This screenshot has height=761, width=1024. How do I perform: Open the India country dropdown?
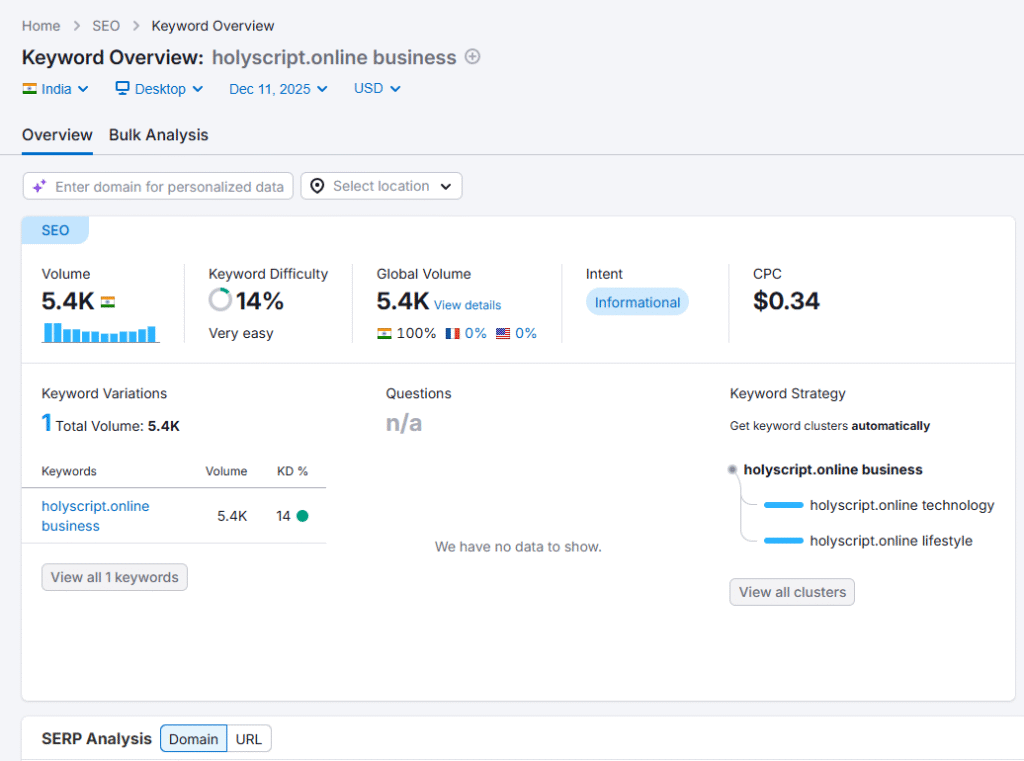pyautogui.click(x=56, y=88)
